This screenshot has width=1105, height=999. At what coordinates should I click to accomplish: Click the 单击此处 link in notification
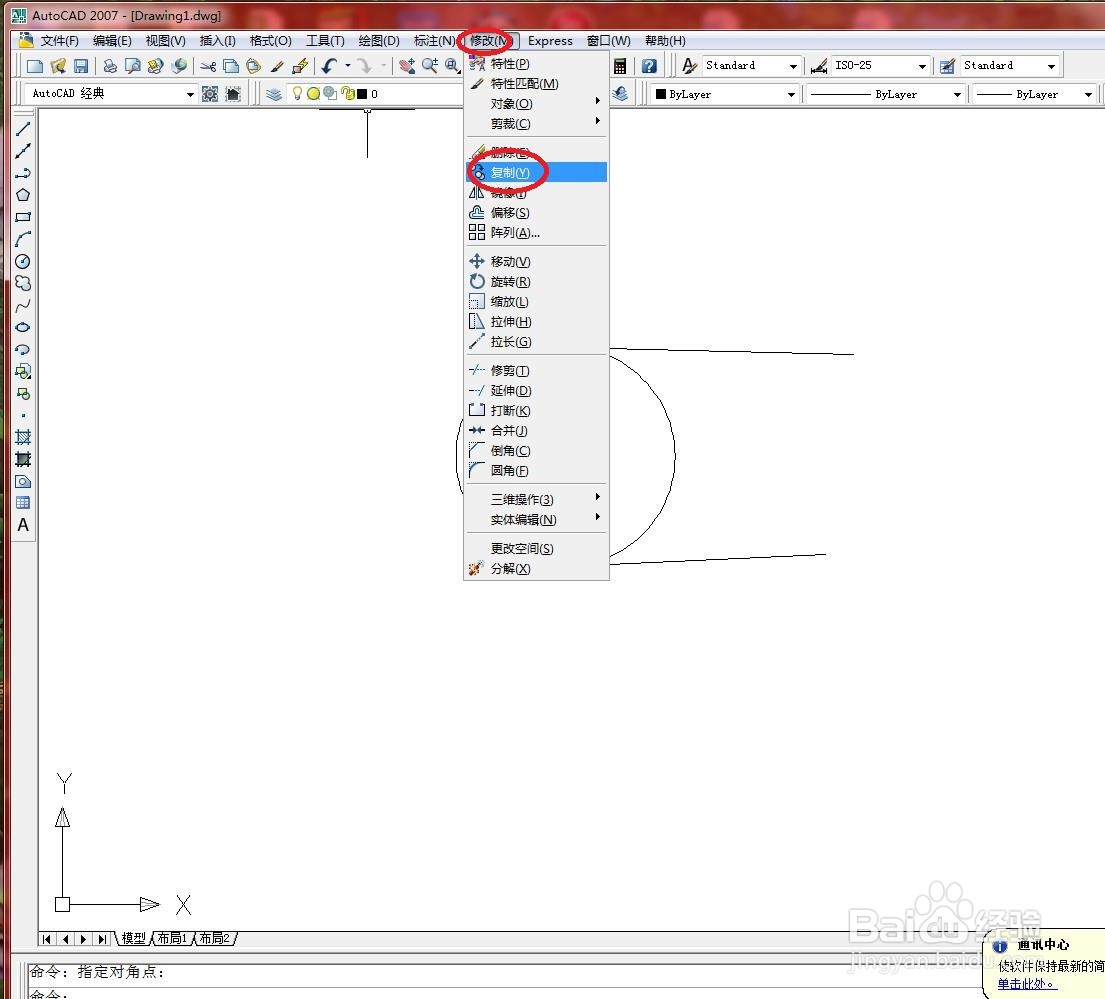pos(1027,984)
